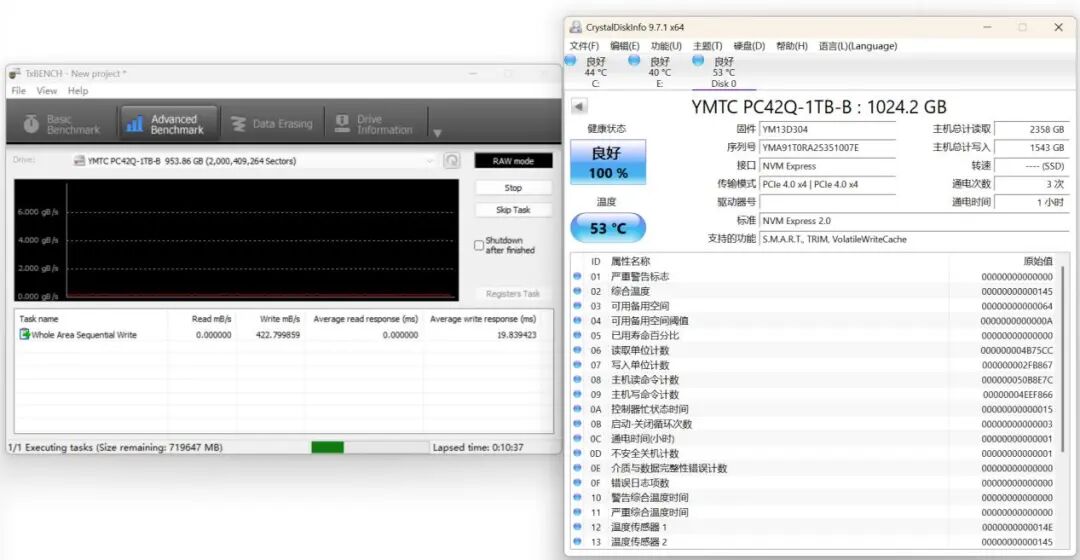
Task: Click the NVM Express interface field
Action: pyautogui.click(x=827, y=166)
